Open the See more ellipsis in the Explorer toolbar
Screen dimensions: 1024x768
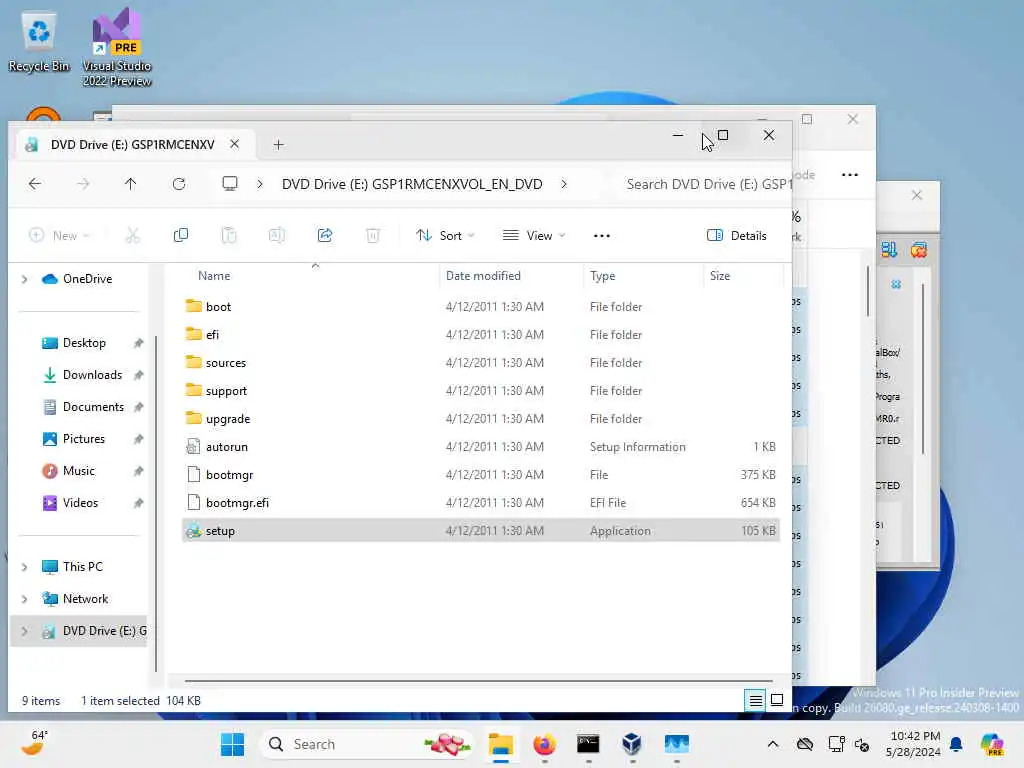tap(601, 236)
